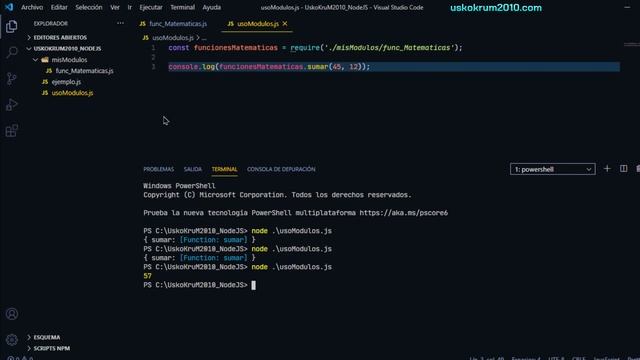Click the sumar call on line 3
Image resolution: width=640 pixels, height=360 pixels.
pyautogui.click(x=318, y=67)
